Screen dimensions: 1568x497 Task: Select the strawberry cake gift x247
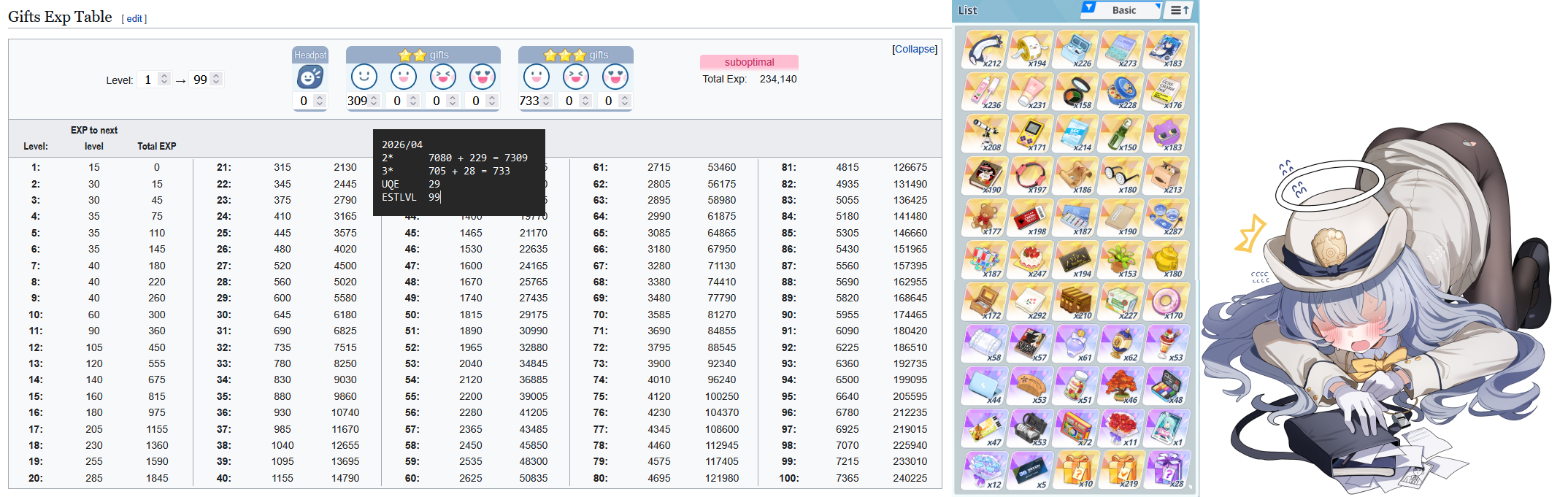click(1030, 261)
